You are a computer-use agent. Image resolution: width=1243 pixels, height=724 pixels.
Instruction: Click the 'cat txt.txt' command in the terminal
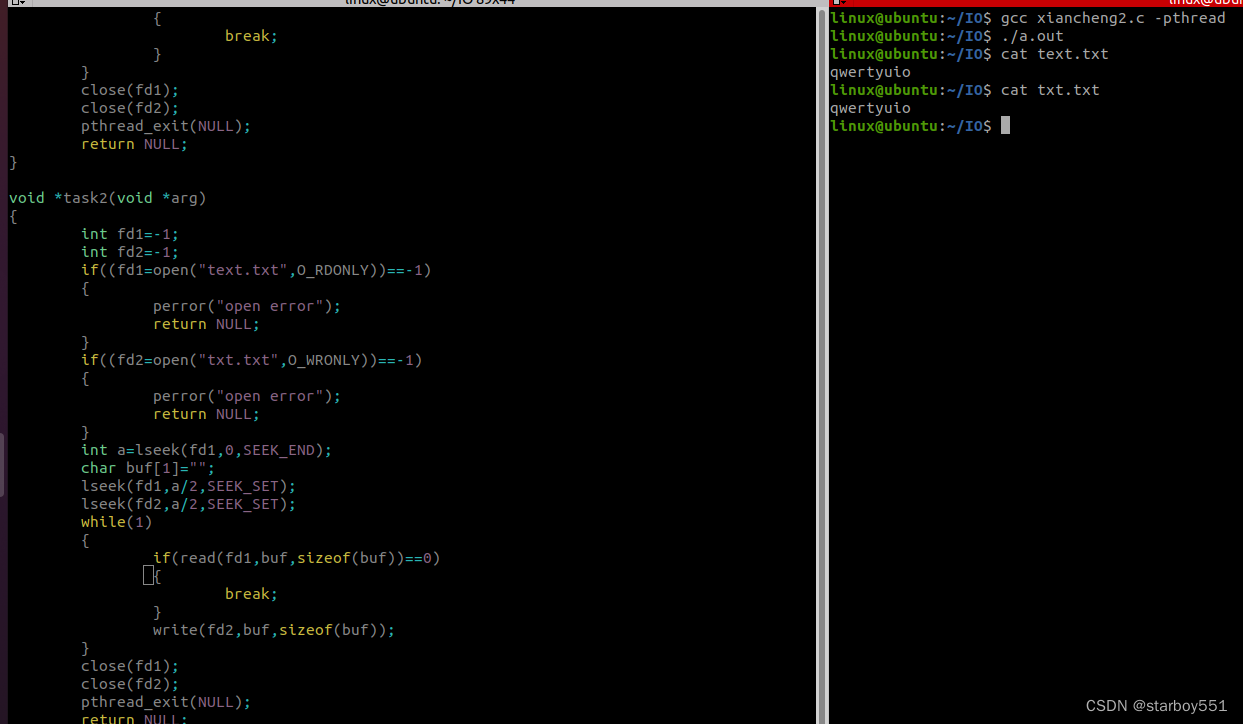(x=1050, y=90)
